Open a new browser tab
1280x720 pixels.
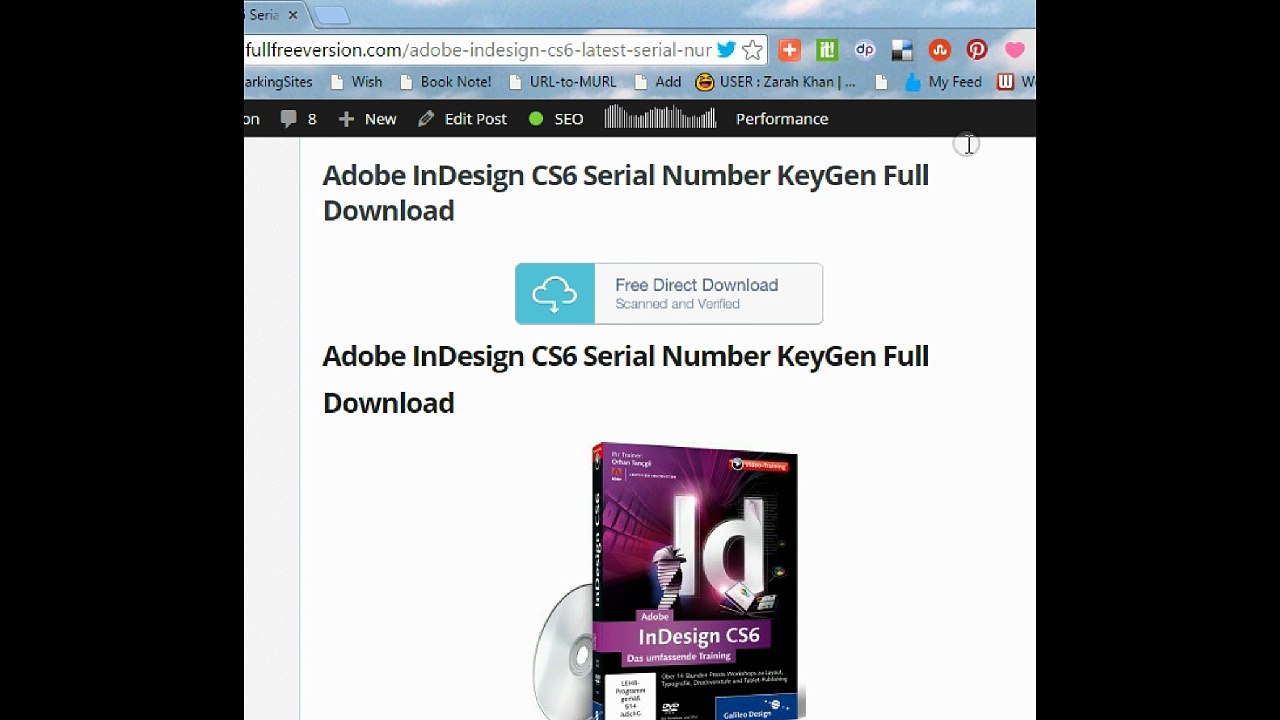click(332, 16)
